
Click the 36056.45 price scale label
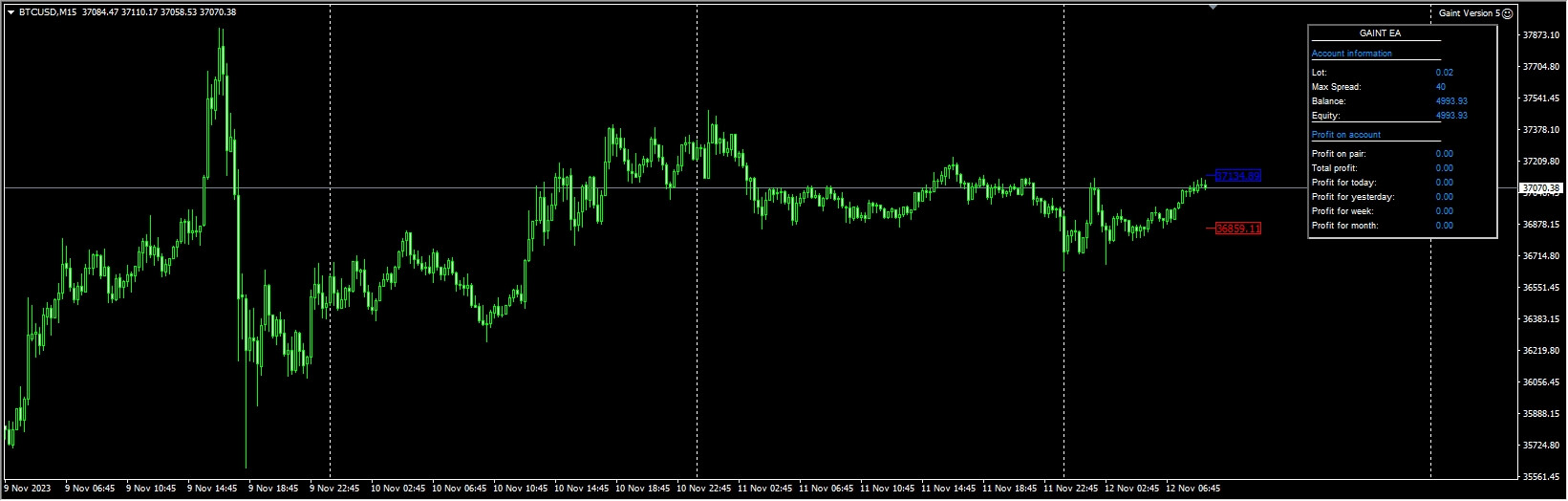[1541, 382]
